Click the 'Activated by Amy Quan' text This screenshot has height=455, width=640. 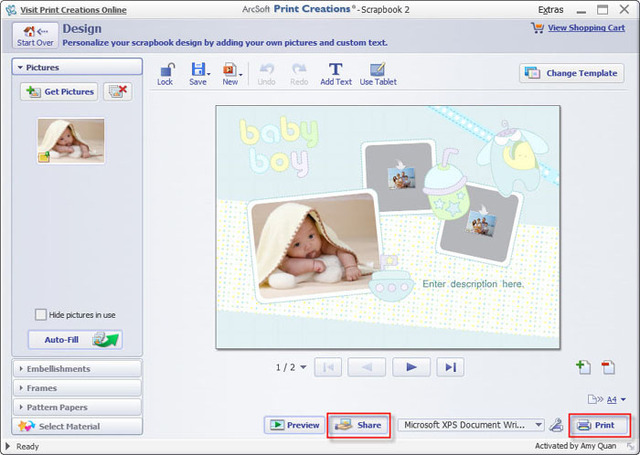[x=576, y=446]
